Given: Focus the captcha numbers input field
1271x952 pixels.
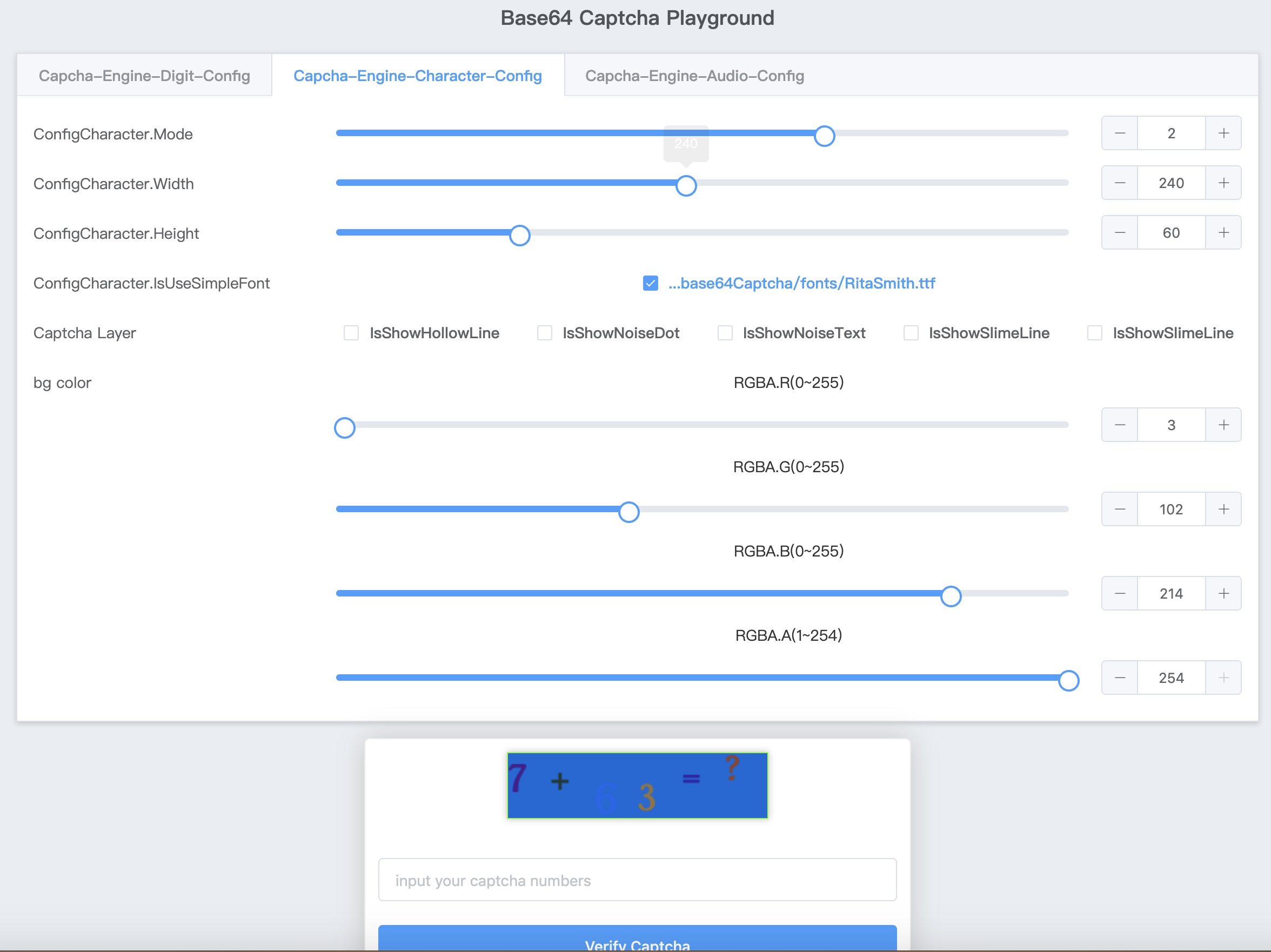Looking at the screenshot, I should pyautogui.click(x=637, y=880).
